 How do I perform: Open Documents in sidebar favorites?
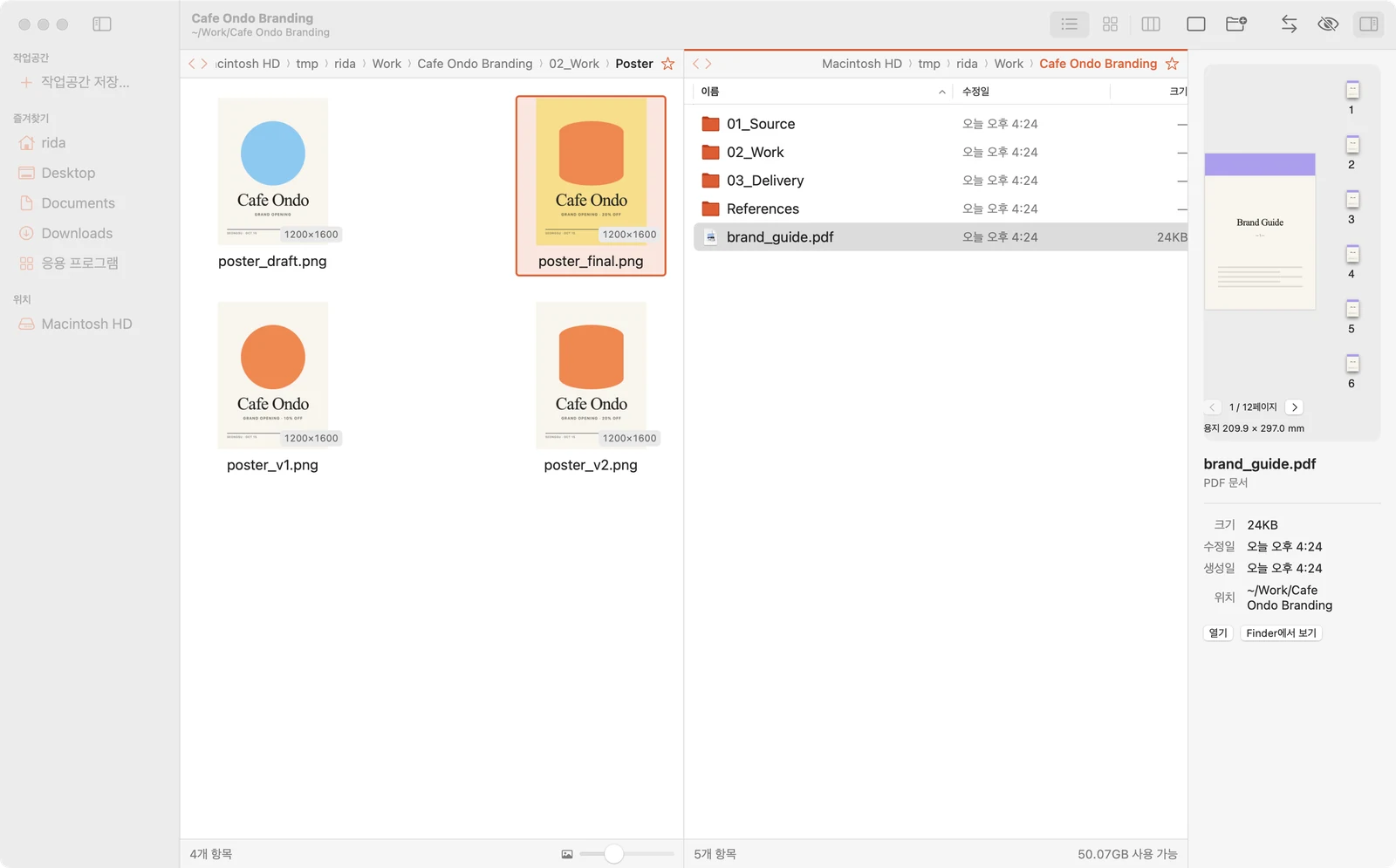click(x=66, y=203)
